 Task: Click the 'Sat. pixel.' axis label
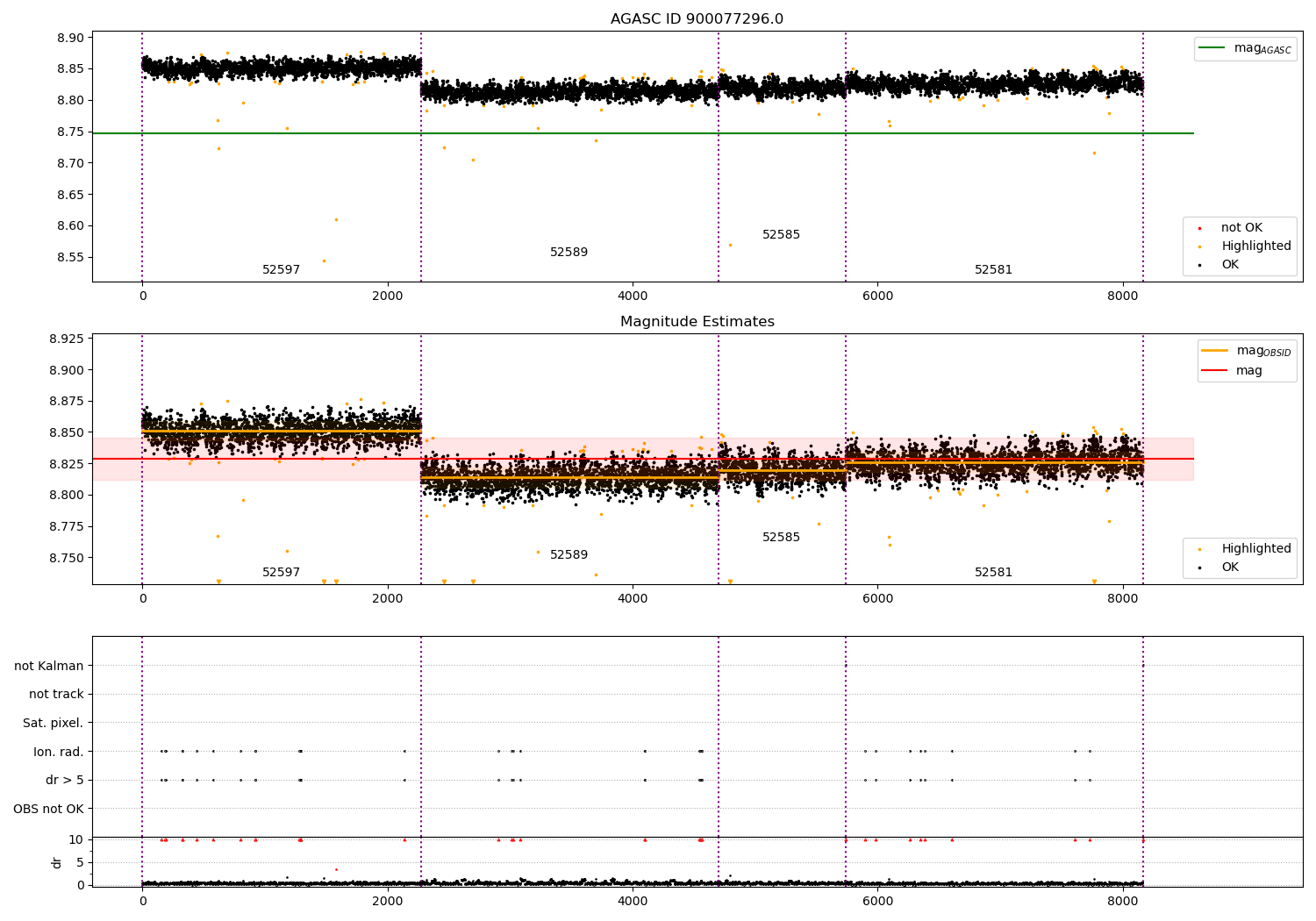[x=54, y=724]
